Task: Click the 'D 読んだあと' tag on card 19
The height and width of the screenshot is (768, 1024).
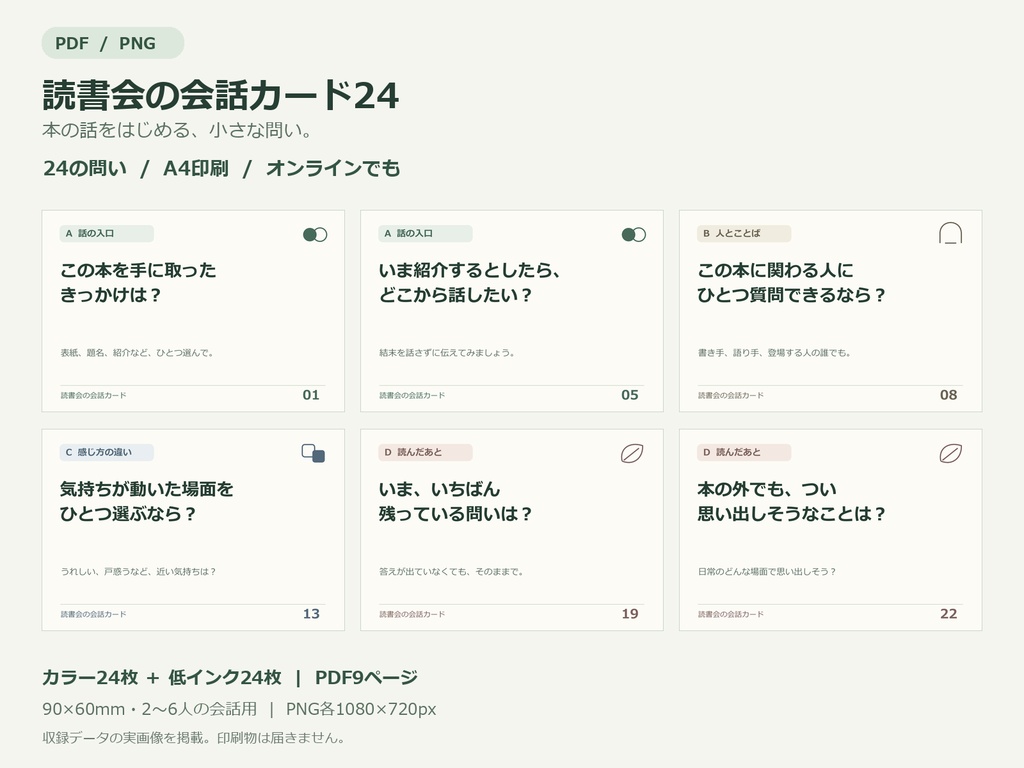Action: click(426, 452)
